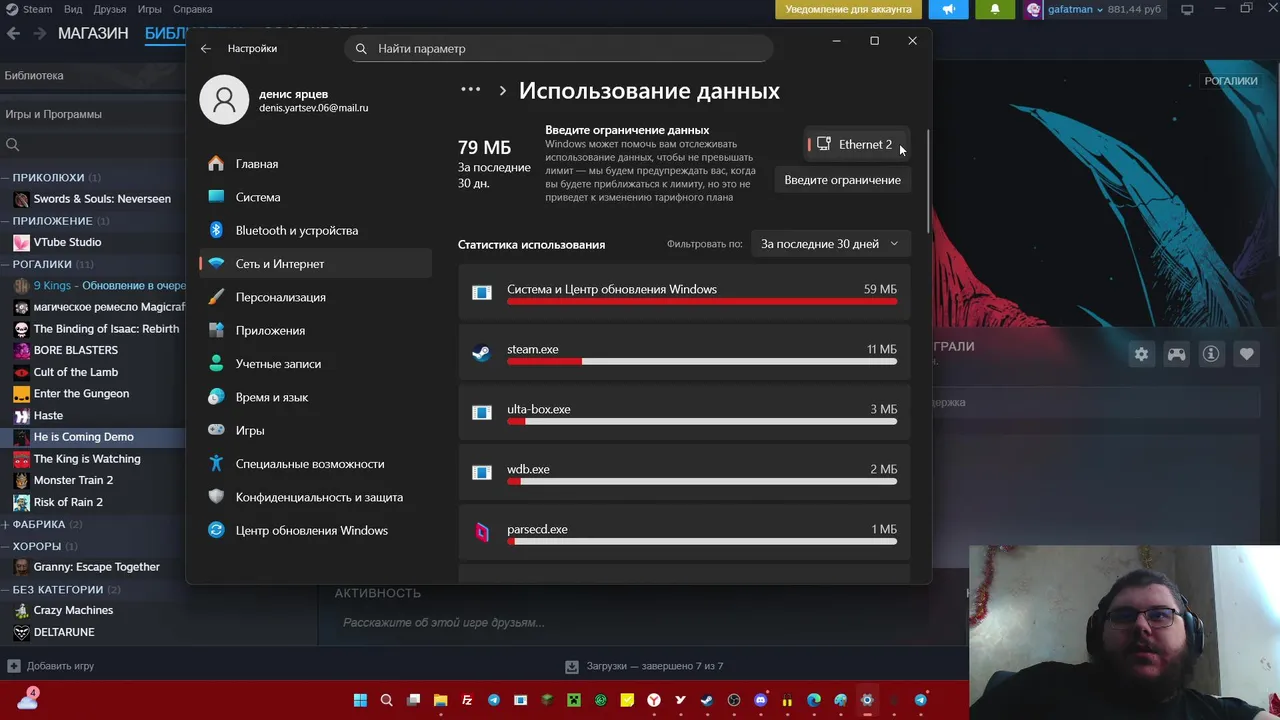Open Minecraft creeper icon on taskbar
Image resolution: width=1280 pixels, height=720 pixels.
574,700
